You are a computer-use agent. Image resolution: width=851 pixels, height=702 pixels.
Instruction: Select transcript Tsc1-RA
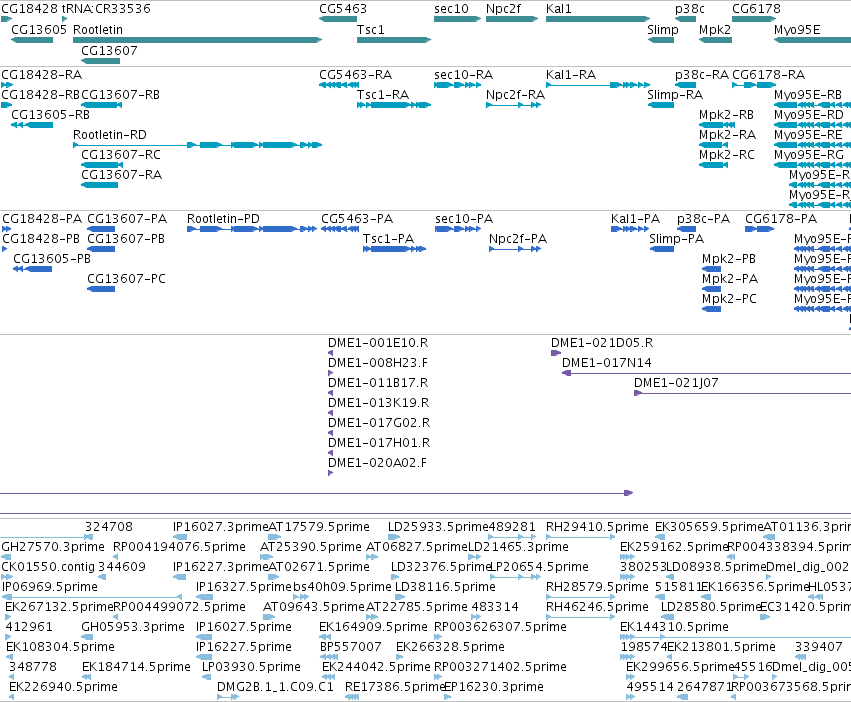click(x=394, y=105)
